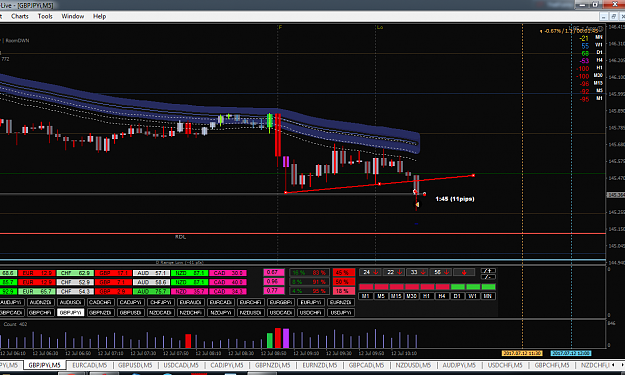This screenshot has height=375, width=625.
Task: Open the Help menu
Action: [x=99, y=16]
